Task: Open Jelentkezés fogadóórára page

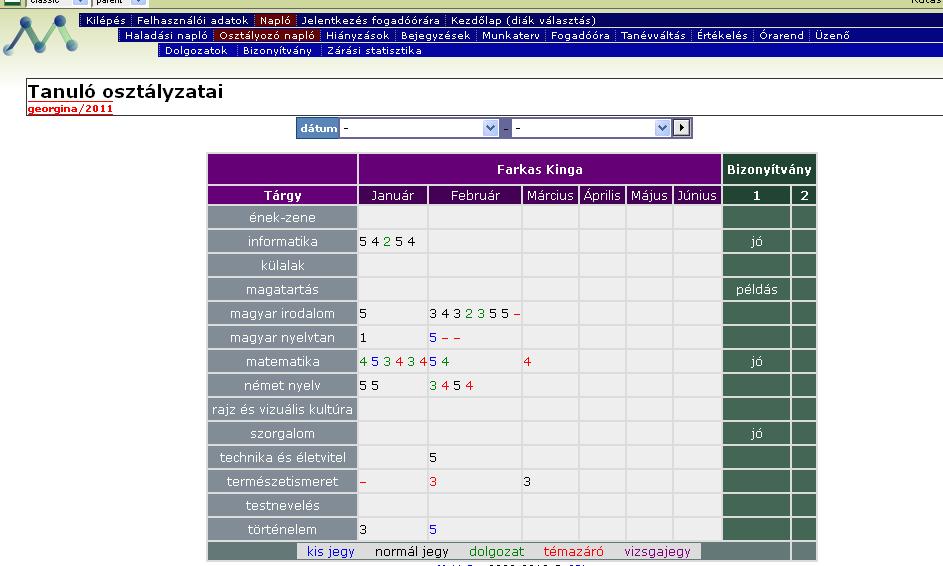Action: (x=370, y=20)
